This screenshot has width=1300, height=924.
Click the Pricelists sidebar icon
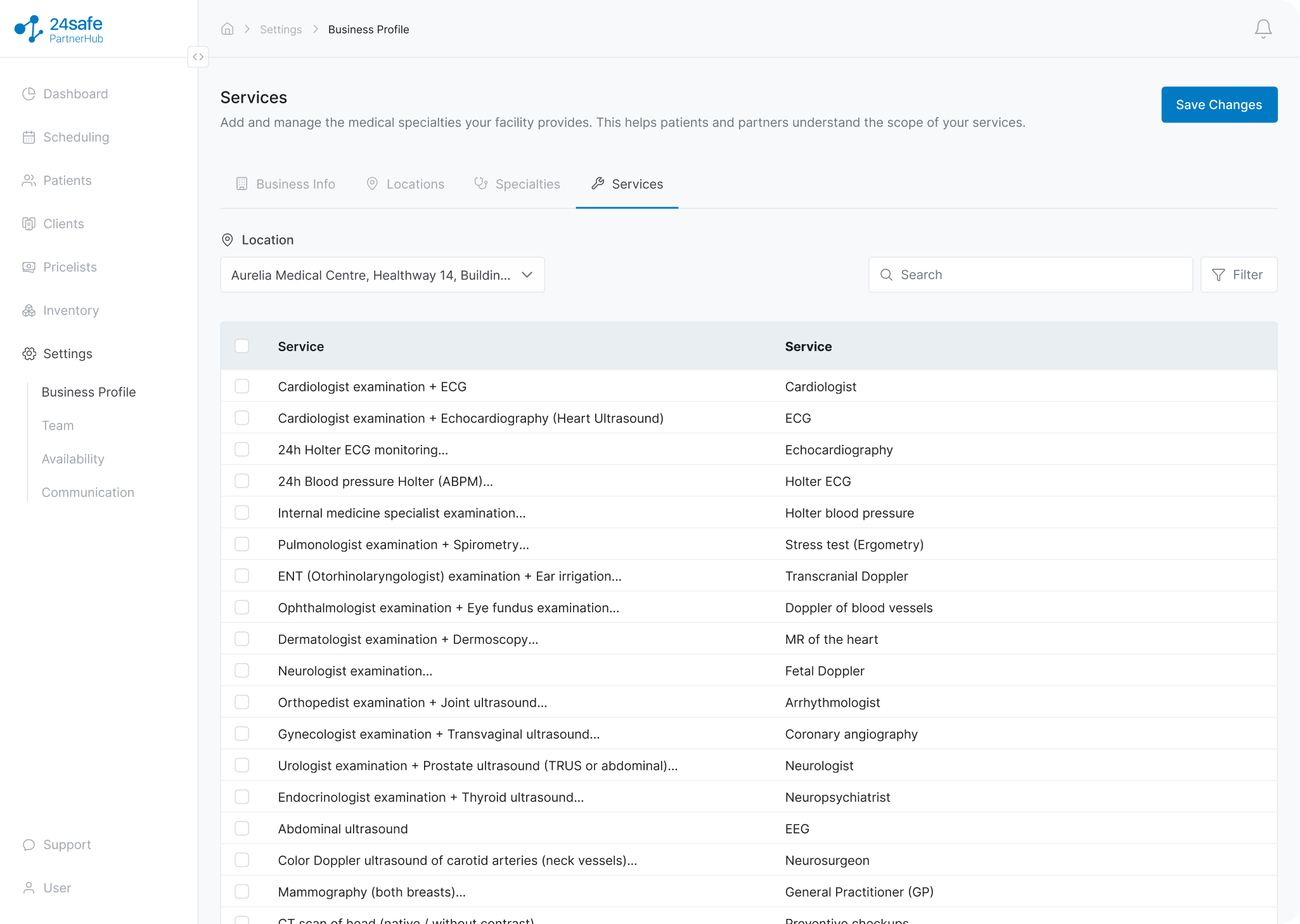(29, 267)
